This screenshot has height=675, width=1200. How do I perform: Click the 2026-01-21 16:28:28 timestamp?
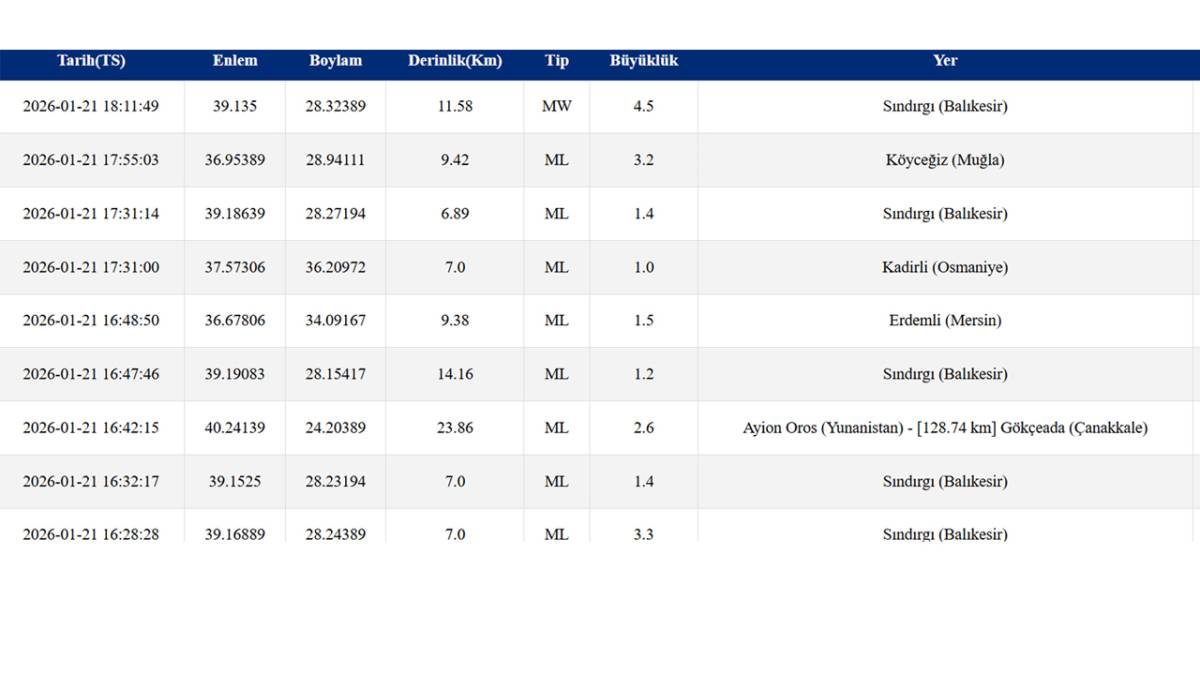91,534
